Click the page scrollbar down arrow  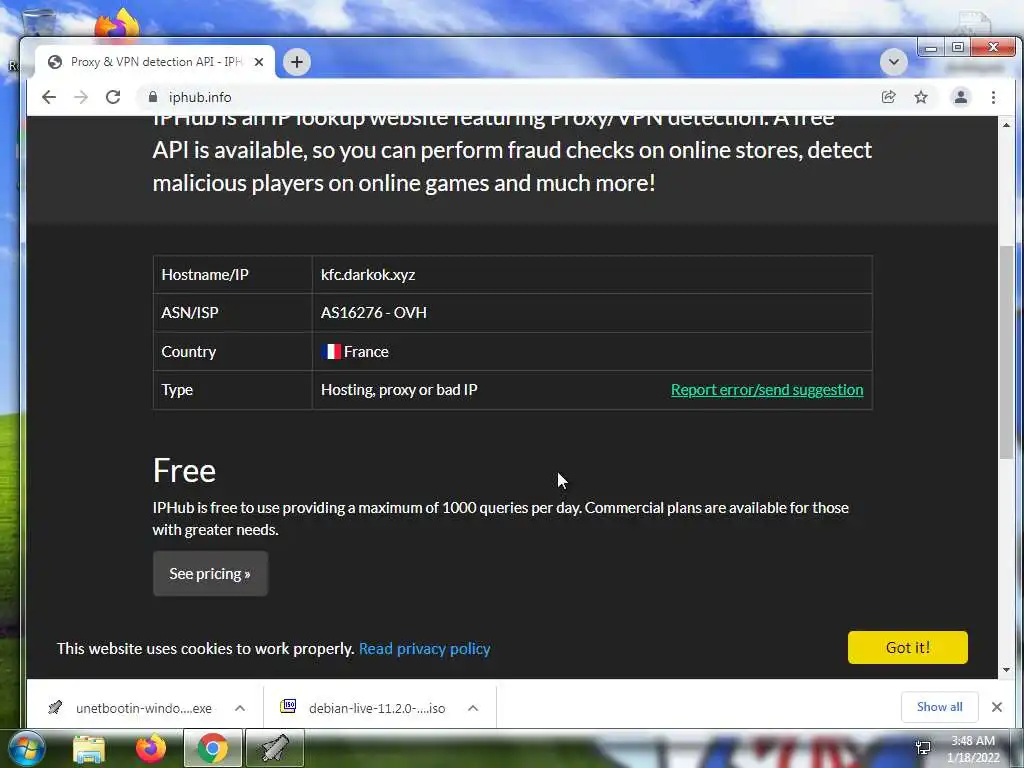[1006, 670]
